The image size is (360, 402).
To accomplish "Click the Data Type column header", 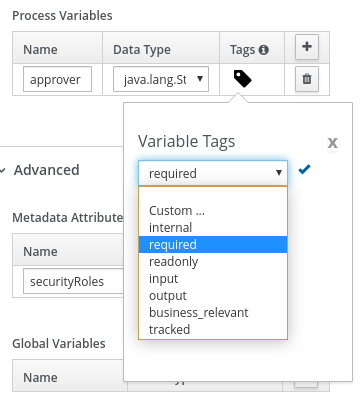I will tap(142, 50).
